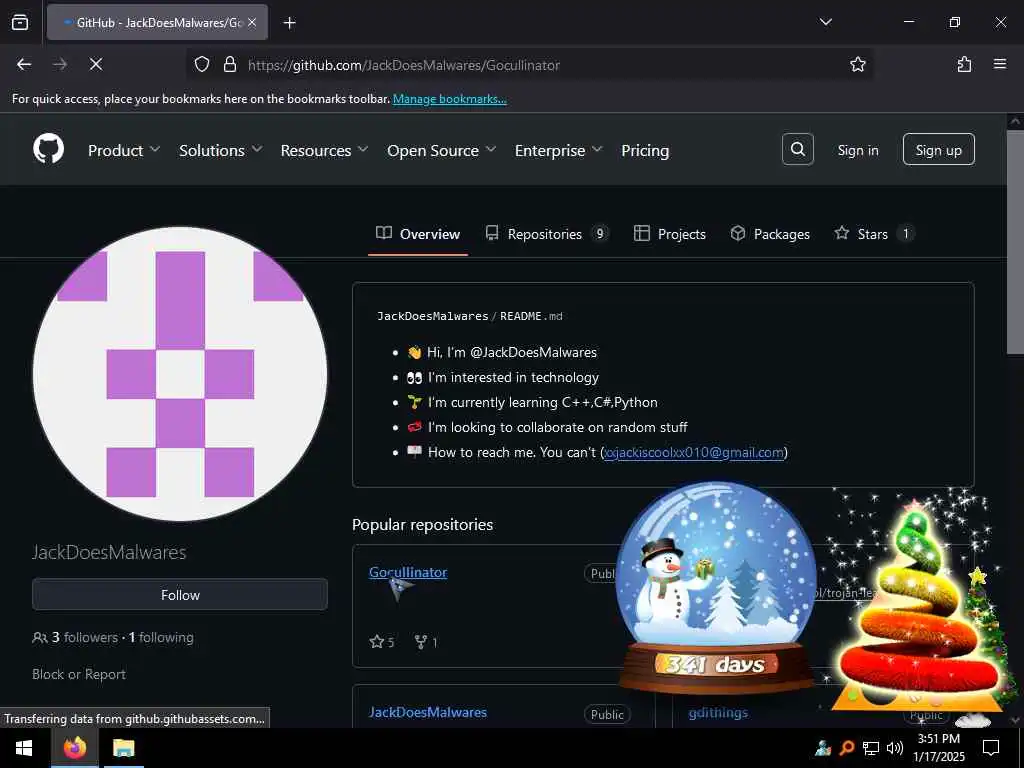
Task: Bookmark this page with the star icon
Action: [x=857, y=64]
